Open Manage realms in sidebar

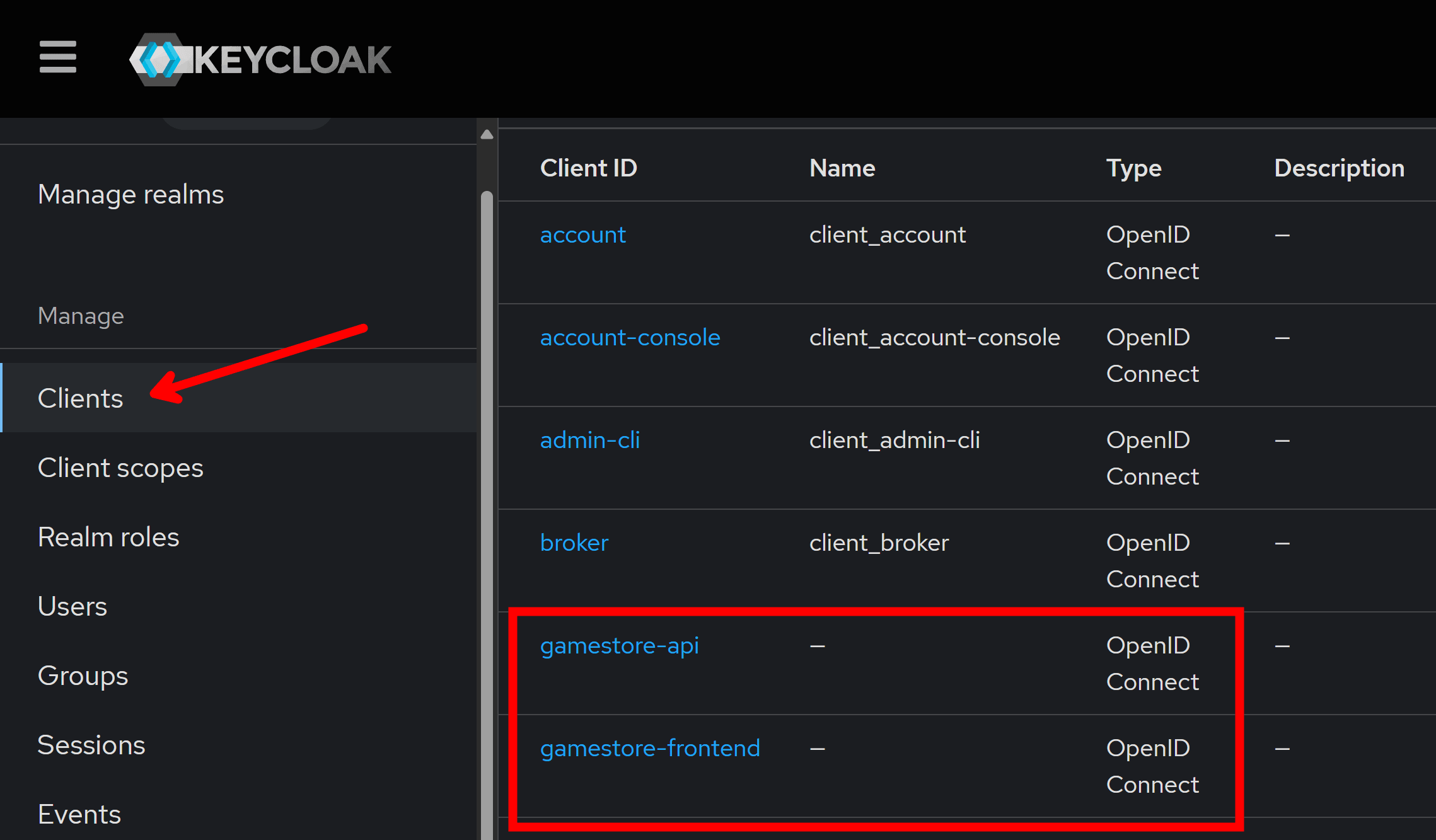coord(130,194)
